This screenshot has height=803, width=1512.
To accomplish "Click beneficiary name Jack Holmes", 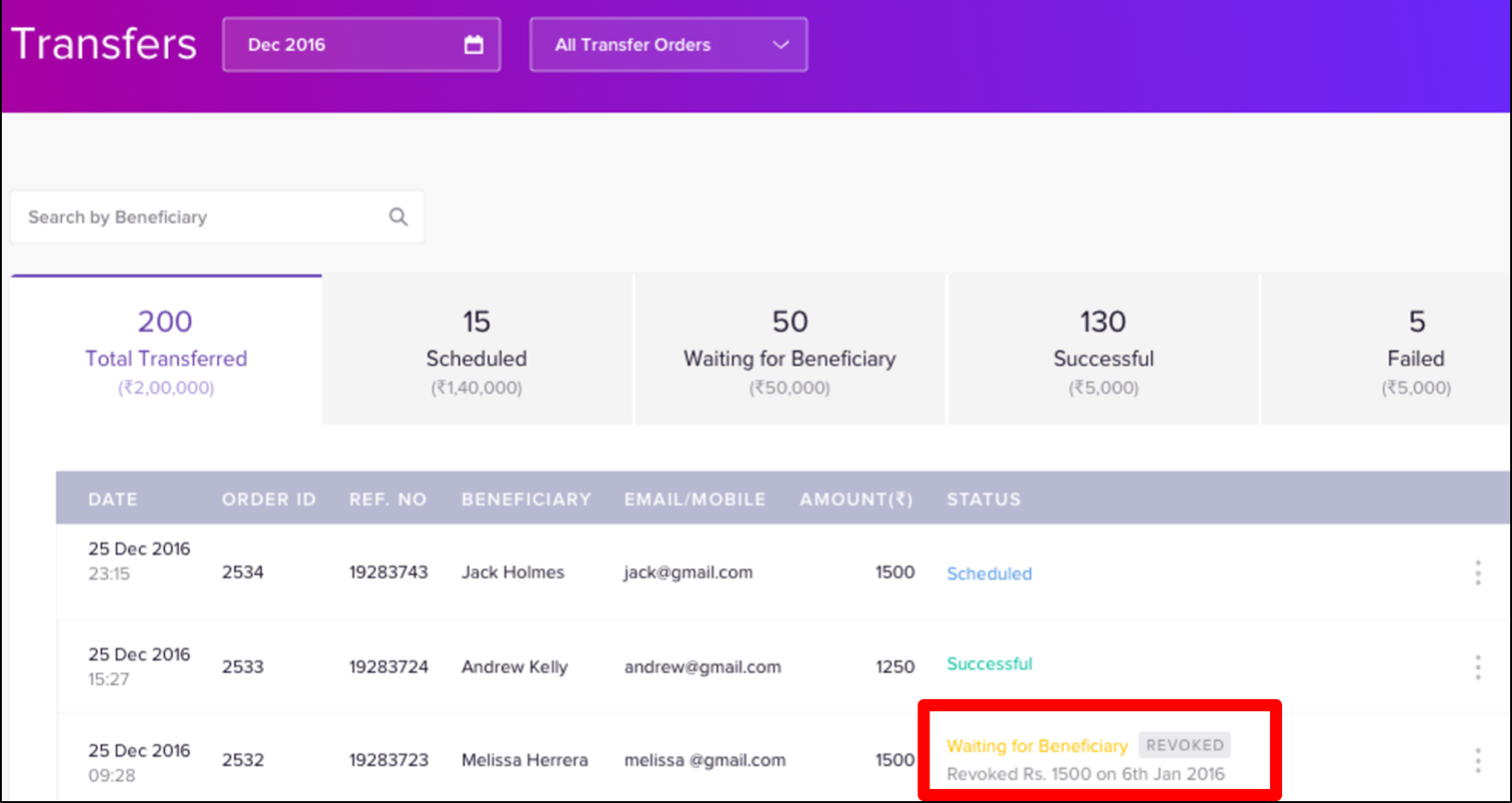I will [513, 572].
